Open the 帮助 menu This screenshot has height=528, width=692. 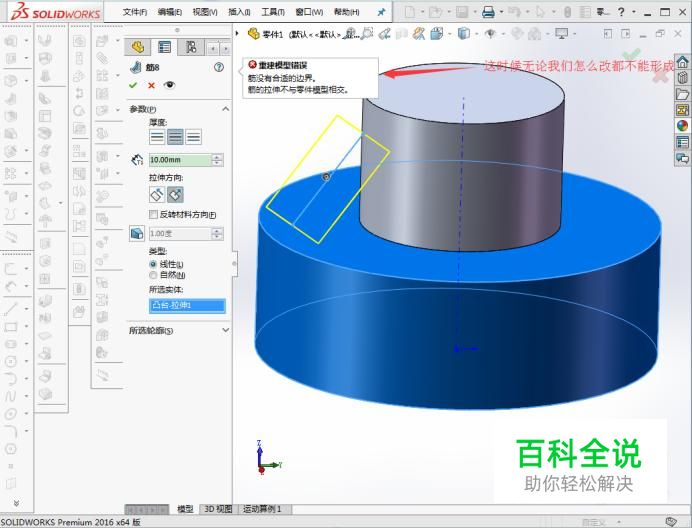coord(346,12)
